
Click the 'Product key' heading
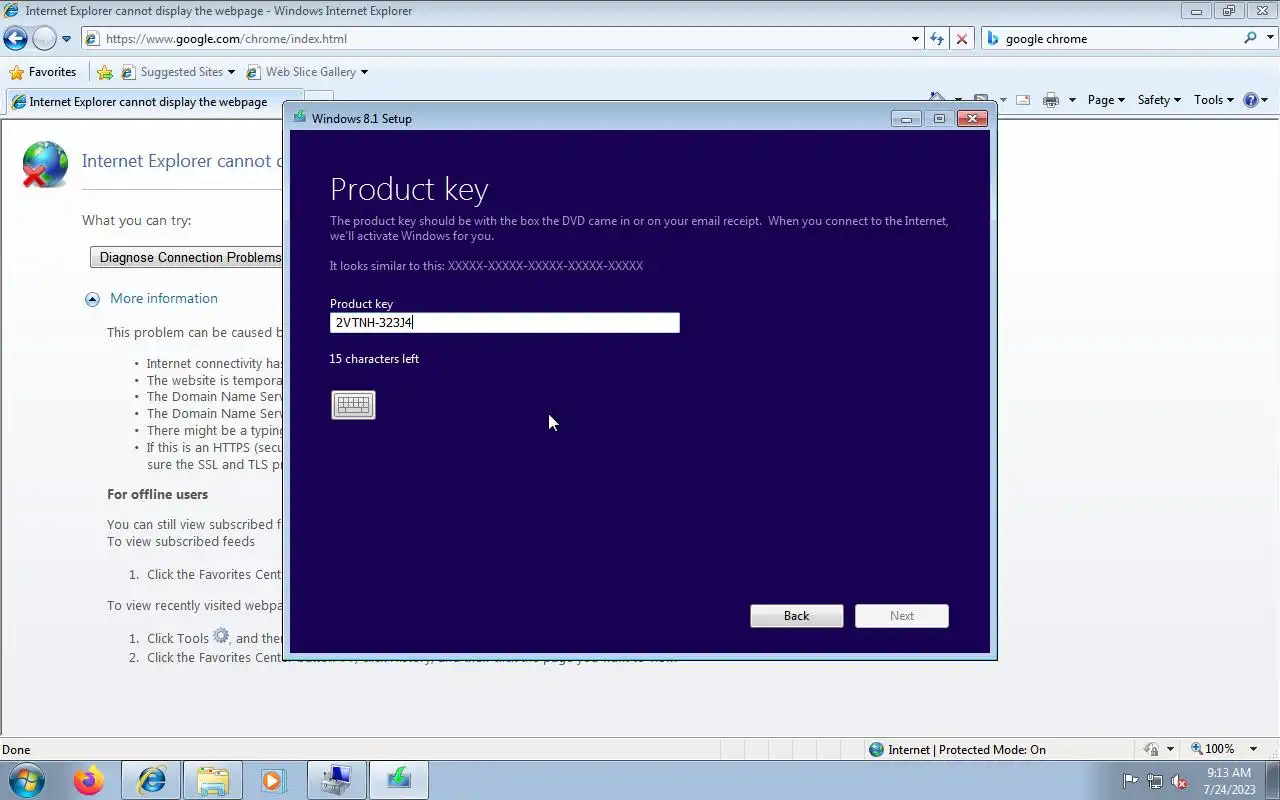pos(409,189)
